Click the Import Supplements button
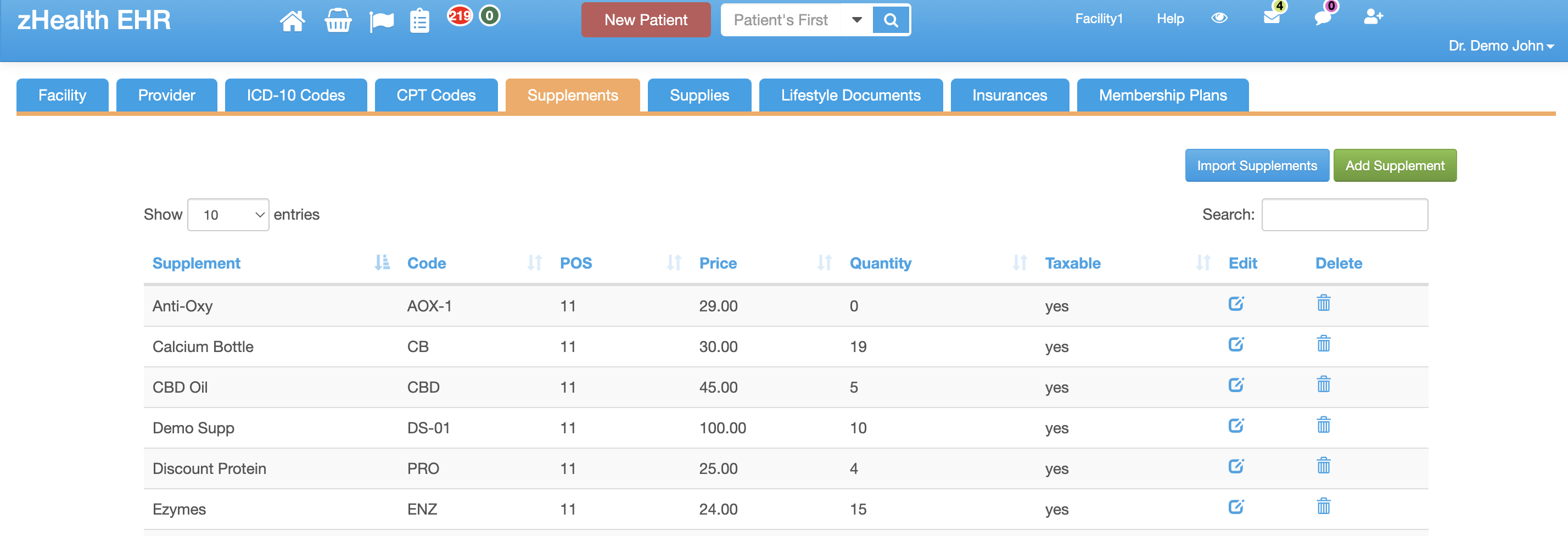1568x536 pixels. coord(1257,165)
